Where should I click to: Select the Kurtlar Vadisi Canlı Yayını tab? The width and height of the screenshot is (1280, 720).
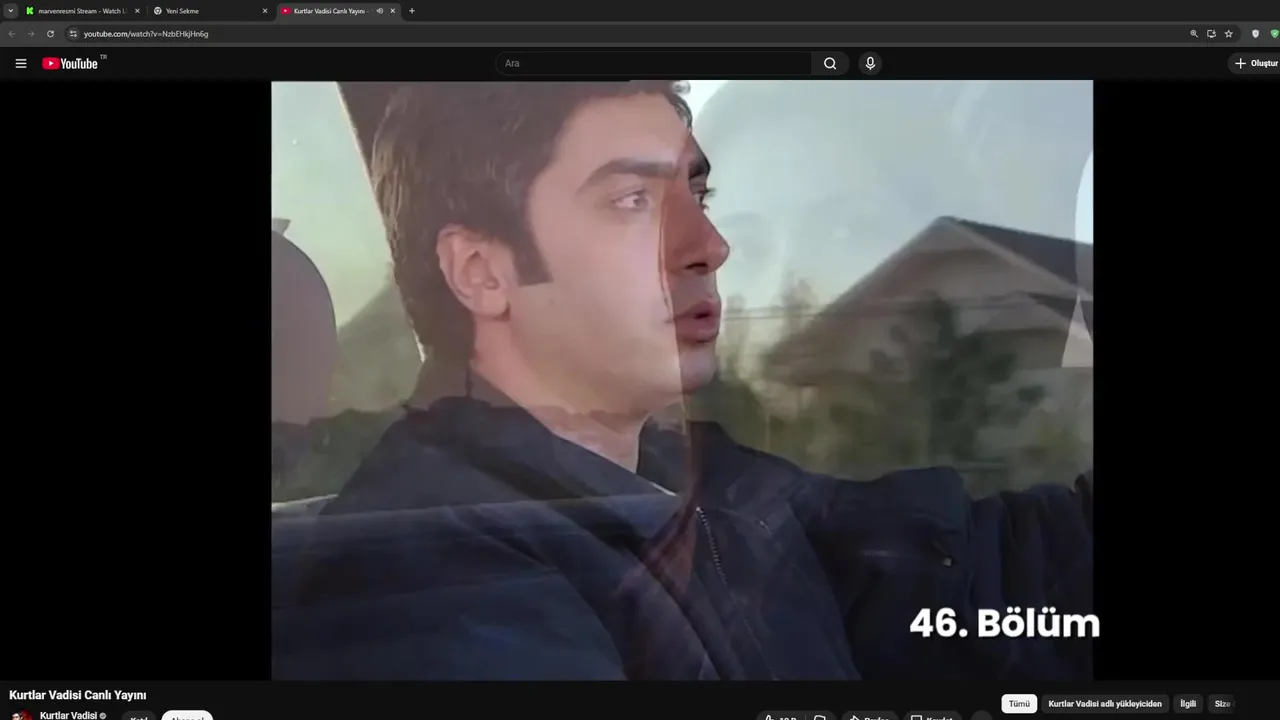pyautogui.click(x=338, y=11)
